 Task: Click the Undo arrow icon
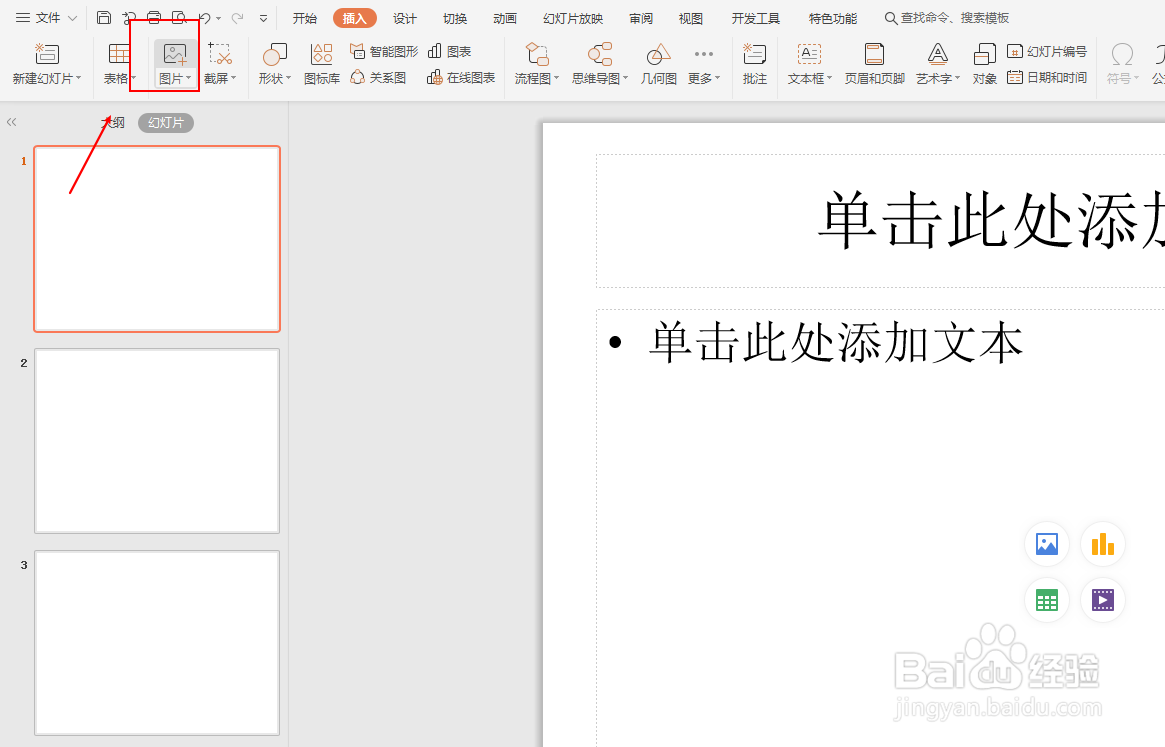coord(205,18)
